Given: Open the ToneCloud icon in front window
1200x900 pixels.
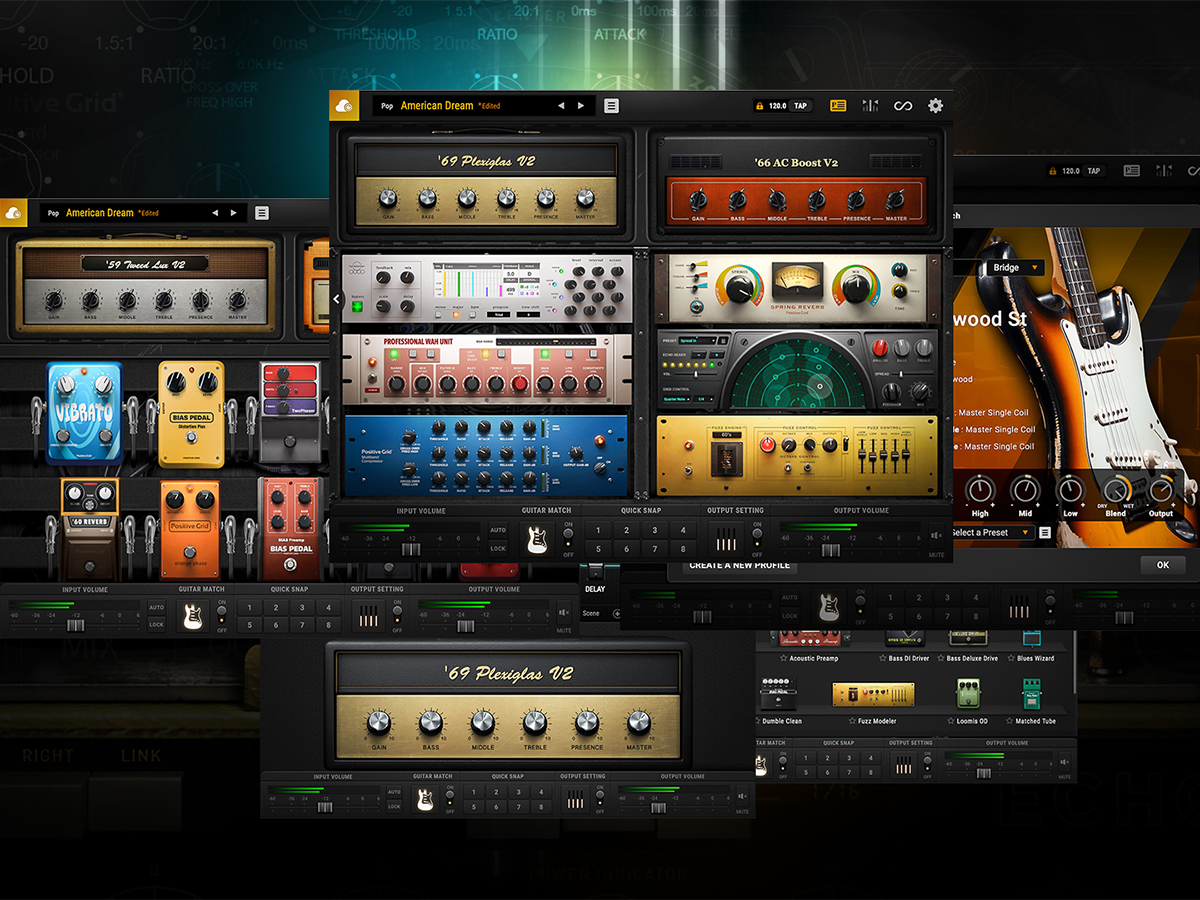Looking at the screenshot, I should (345, 105).
